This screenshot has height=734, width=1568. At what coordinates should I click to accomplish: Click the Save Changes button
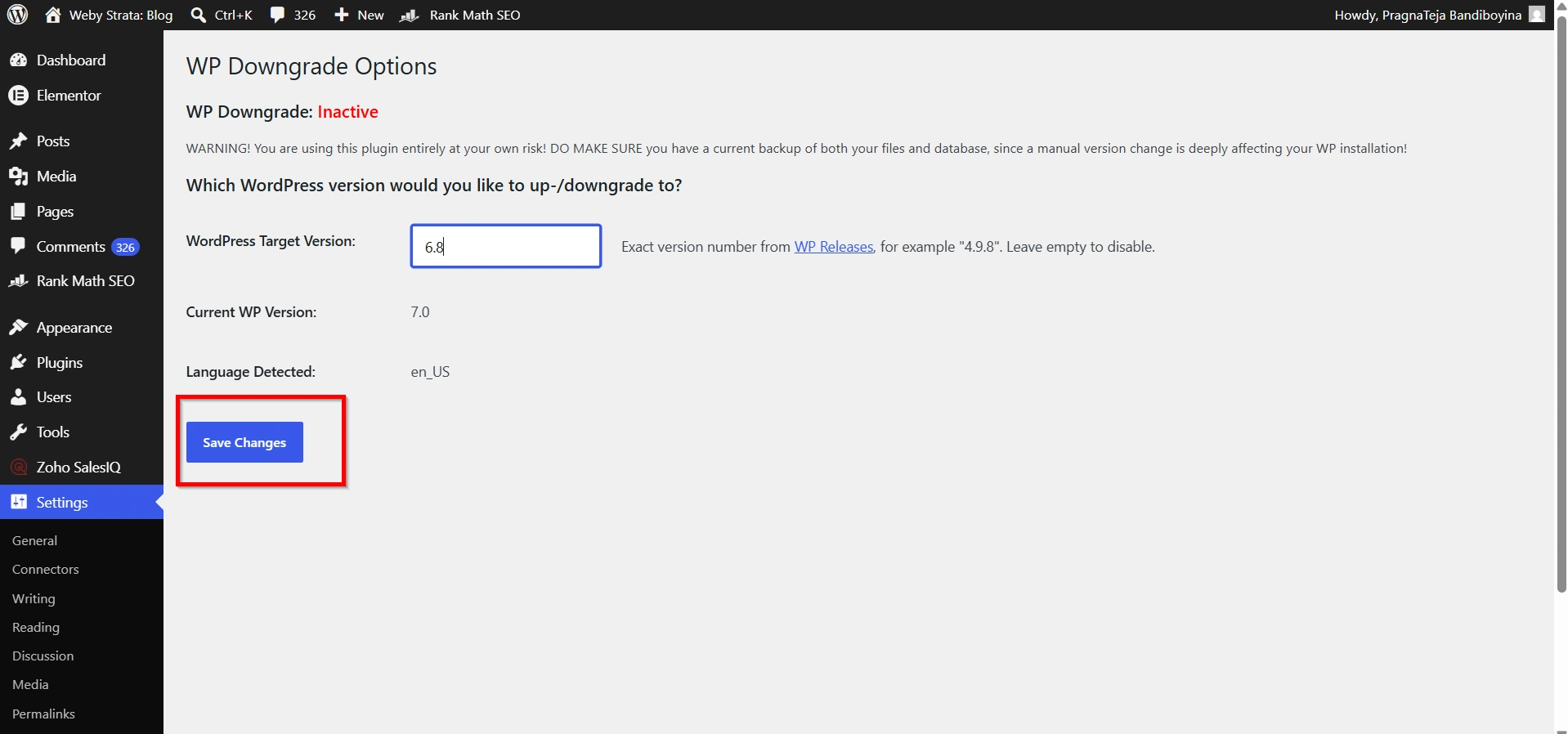[x=244, y=442]
